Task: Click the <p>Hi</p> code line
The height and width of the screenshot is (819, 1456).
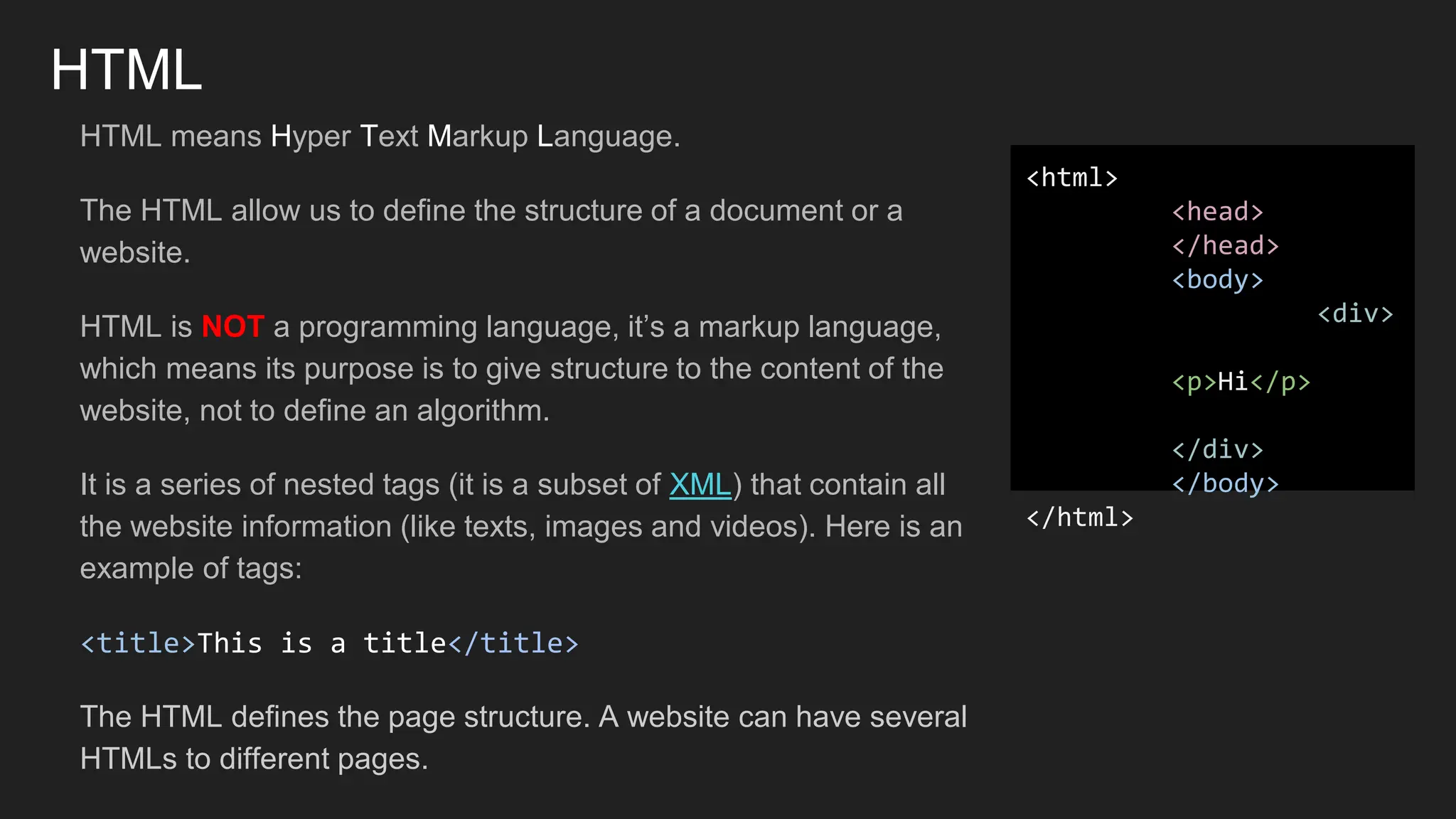Action: [x=1241, y=382]
